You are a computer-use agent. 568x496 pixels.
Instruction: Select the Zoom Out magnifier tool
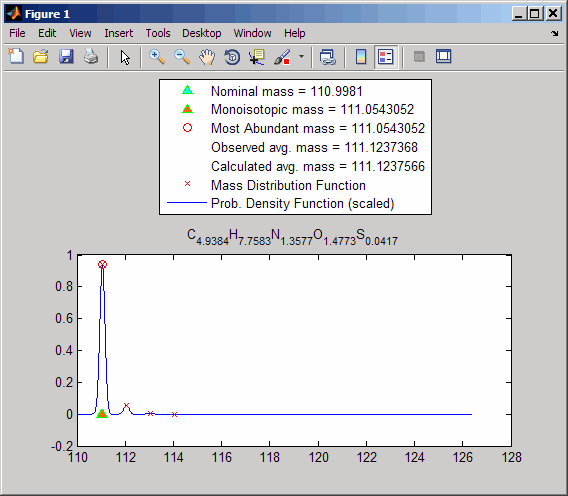click(x=182, y=57)
